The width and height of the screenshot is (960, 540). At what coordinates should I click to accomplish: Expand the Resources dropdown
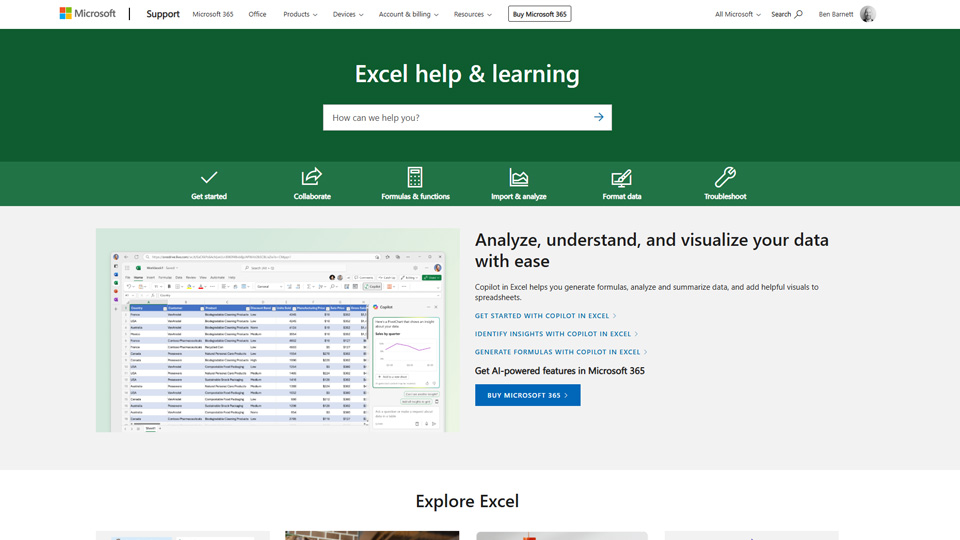tap(473, 14)
